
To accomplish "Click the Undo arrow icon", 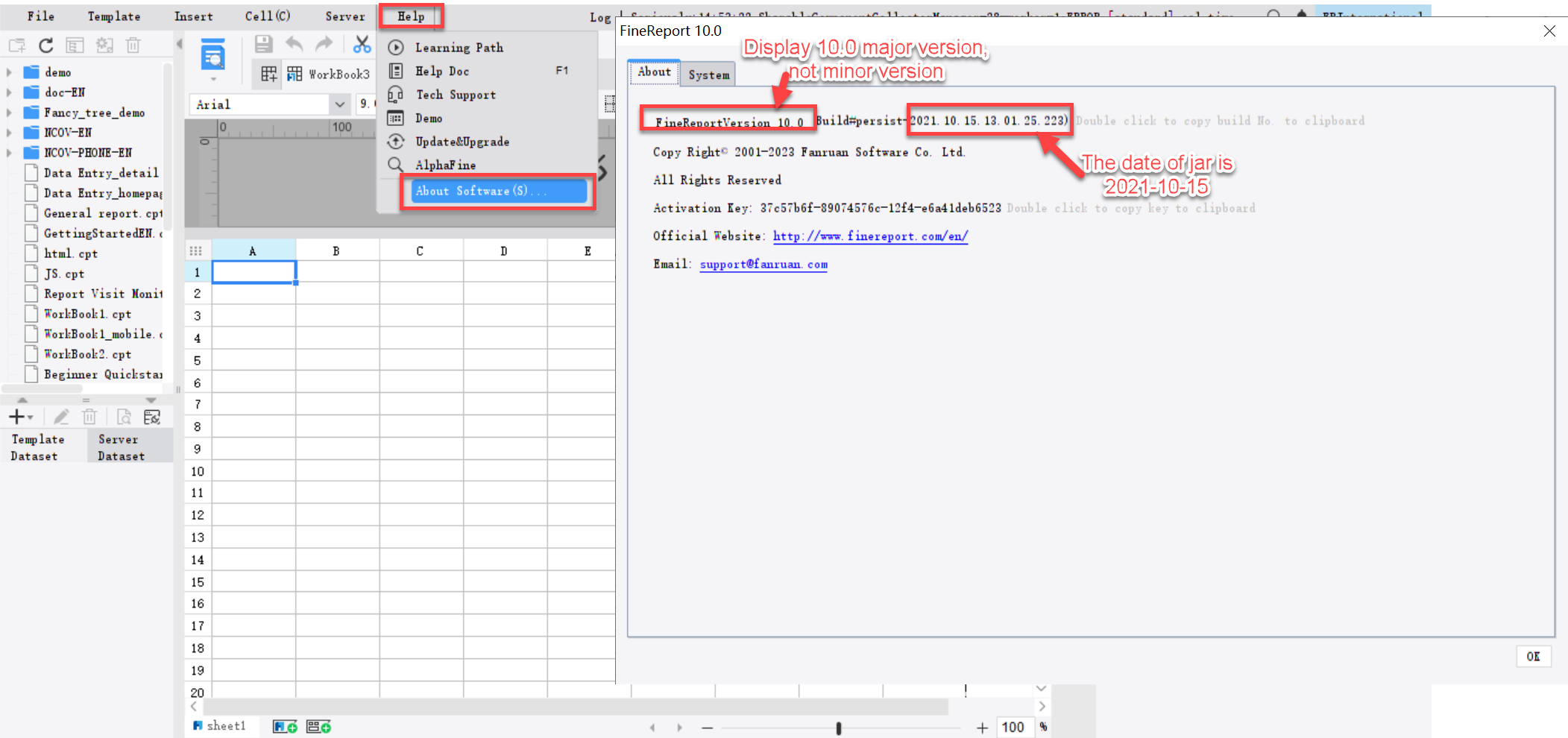I will pos(295,44).
